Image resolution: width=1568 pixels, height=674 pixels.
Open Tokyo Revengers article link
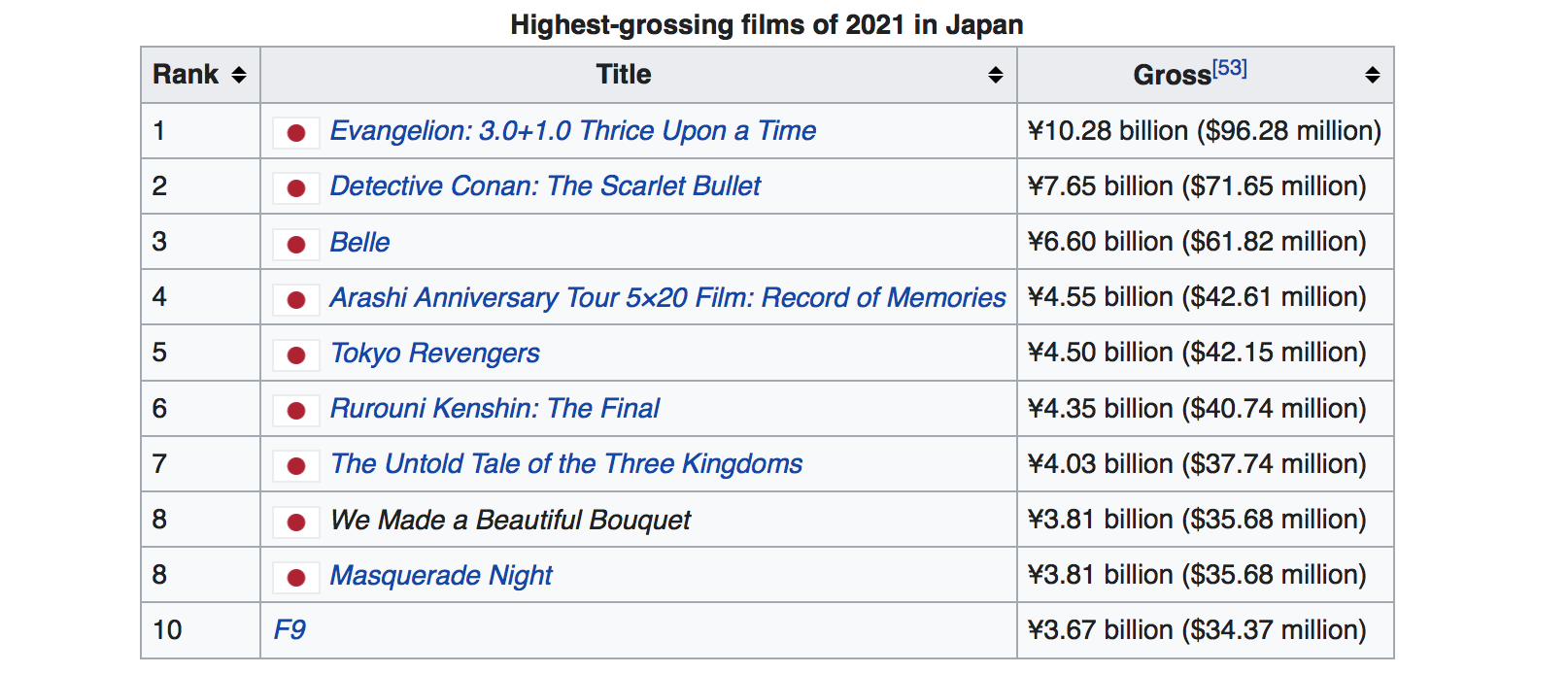[434, 354]
